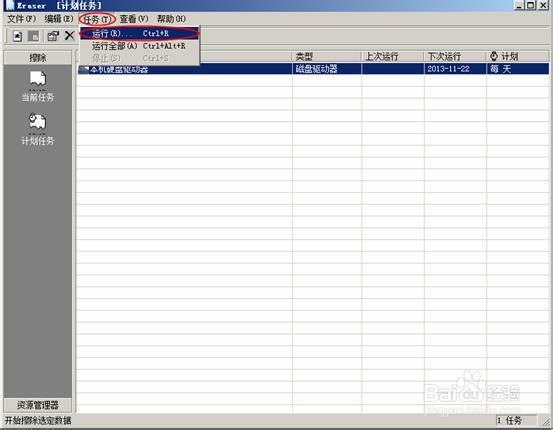Sort by the 下次运行 column header

click(x=455, y=56)
